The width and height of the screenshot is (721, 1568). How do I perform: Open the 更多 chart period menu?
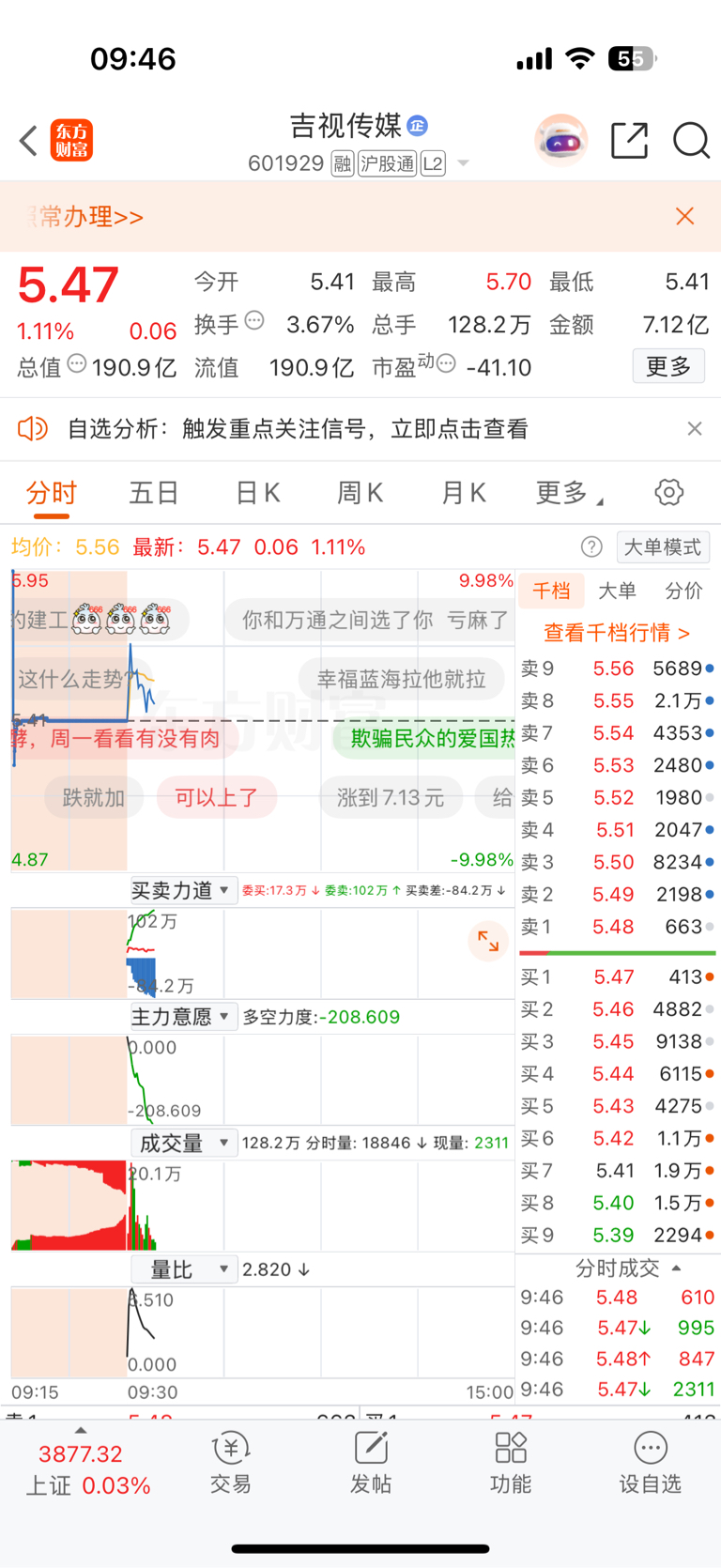point(569,493)
